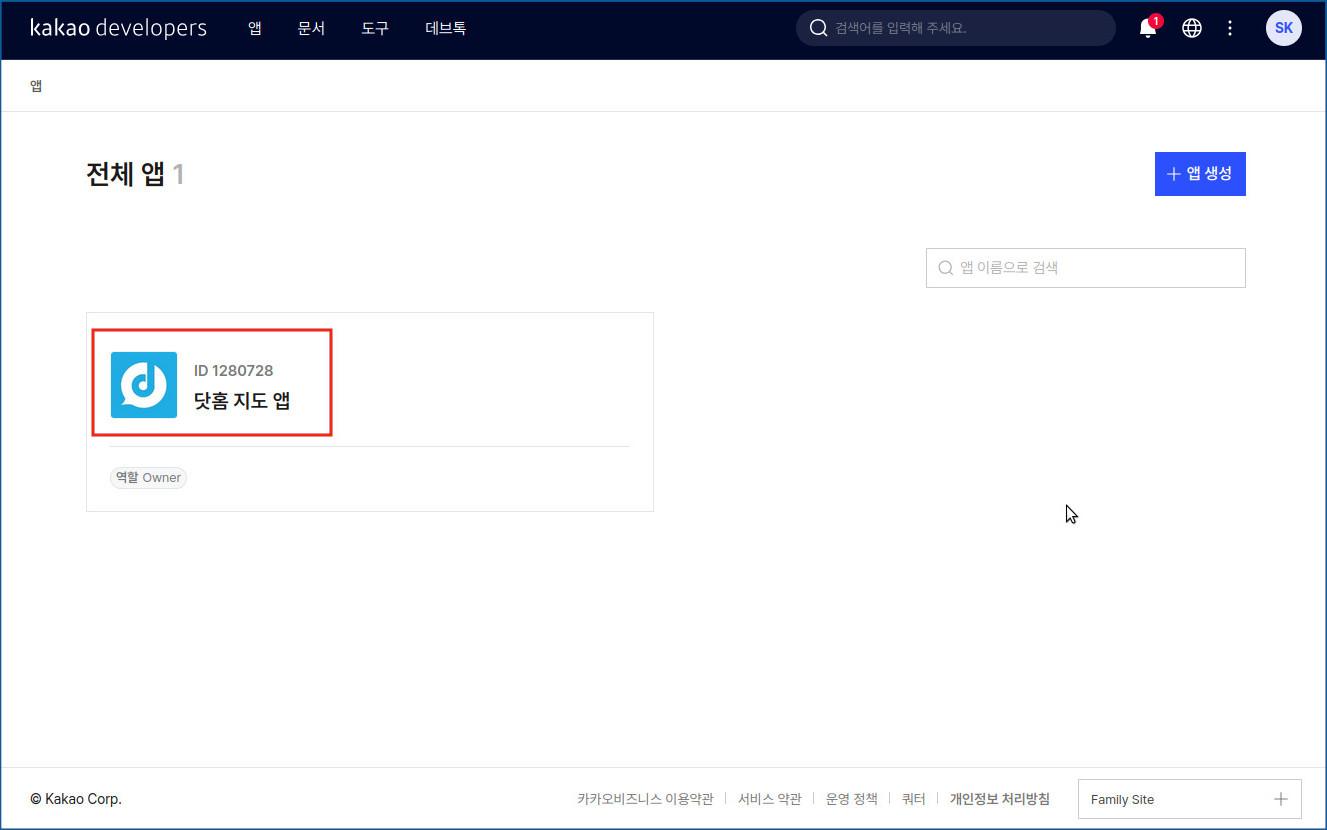The width and height of the screenshot is (1327, 830).
Task: Open 서비스 약관 footer link
Action: 769,799
